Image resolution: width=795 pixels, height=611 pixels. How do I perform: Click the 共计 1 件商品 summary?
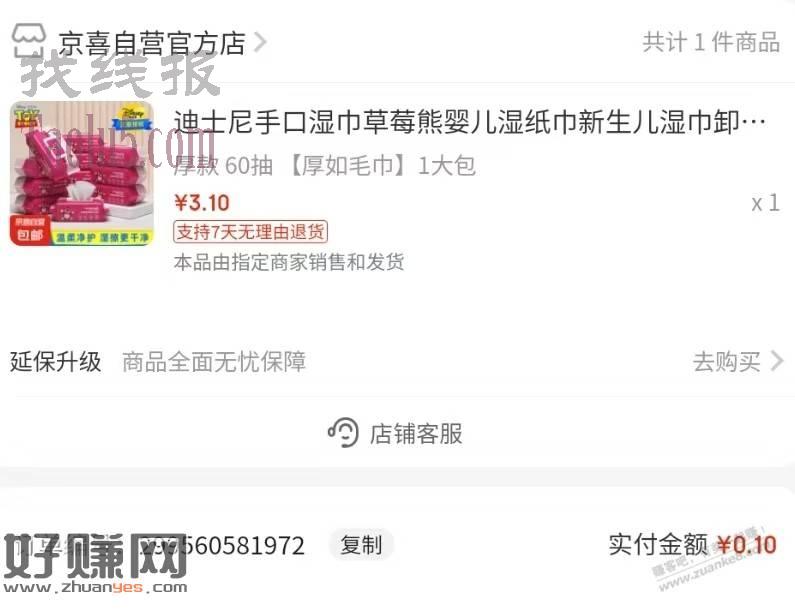point(711,42)
